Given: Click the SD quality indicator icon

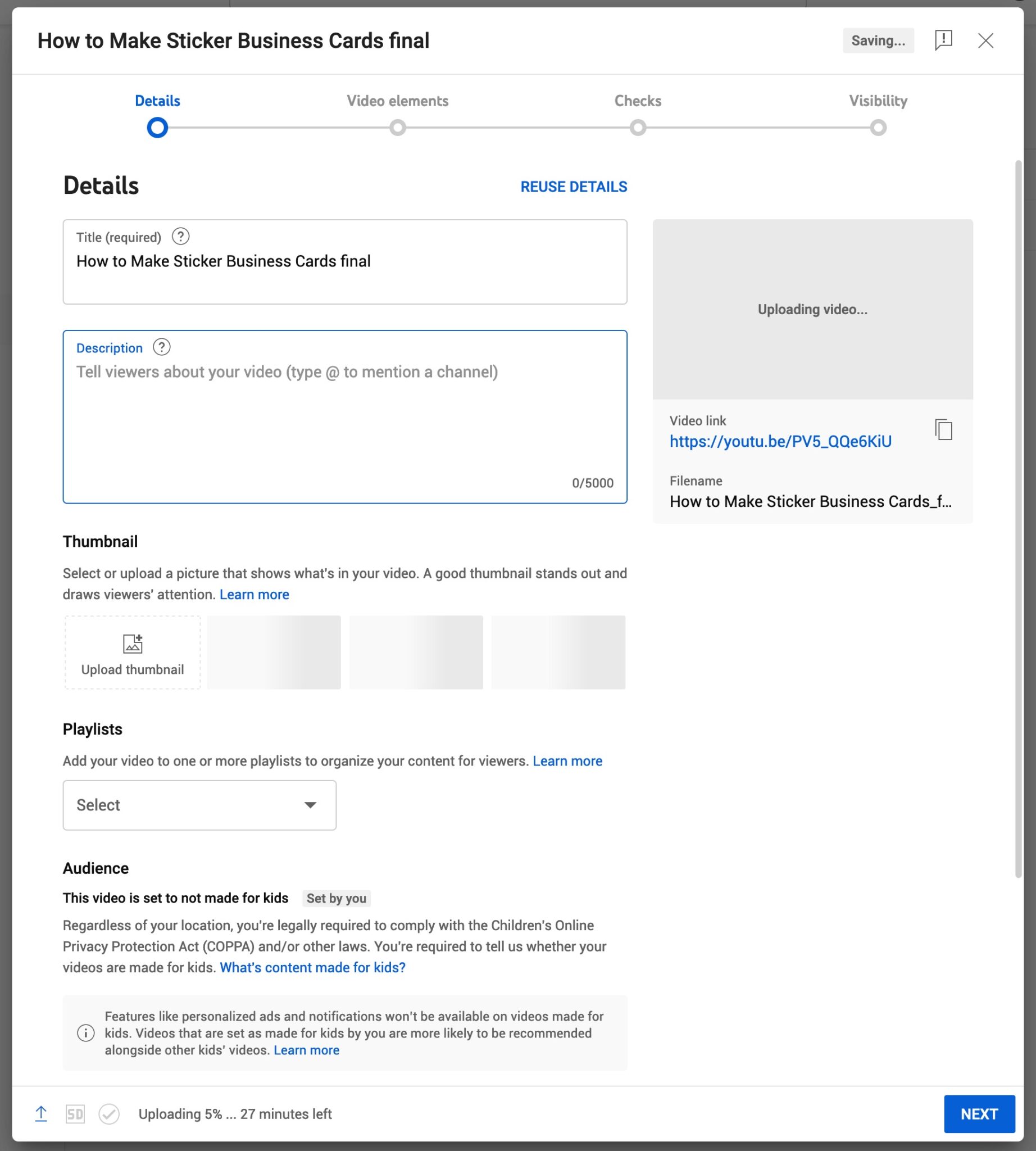Looking at the screenshot, I should click(x=75, y=1114).
